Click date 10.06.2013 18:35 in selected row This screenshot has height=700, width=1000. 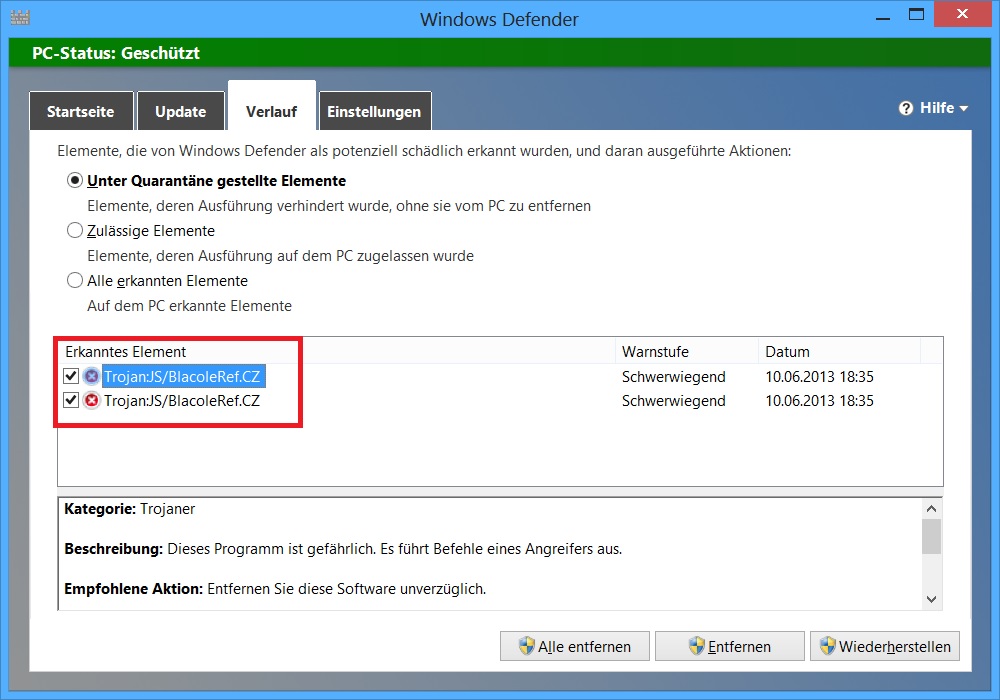pyautogui.click(x=819, y=377)
